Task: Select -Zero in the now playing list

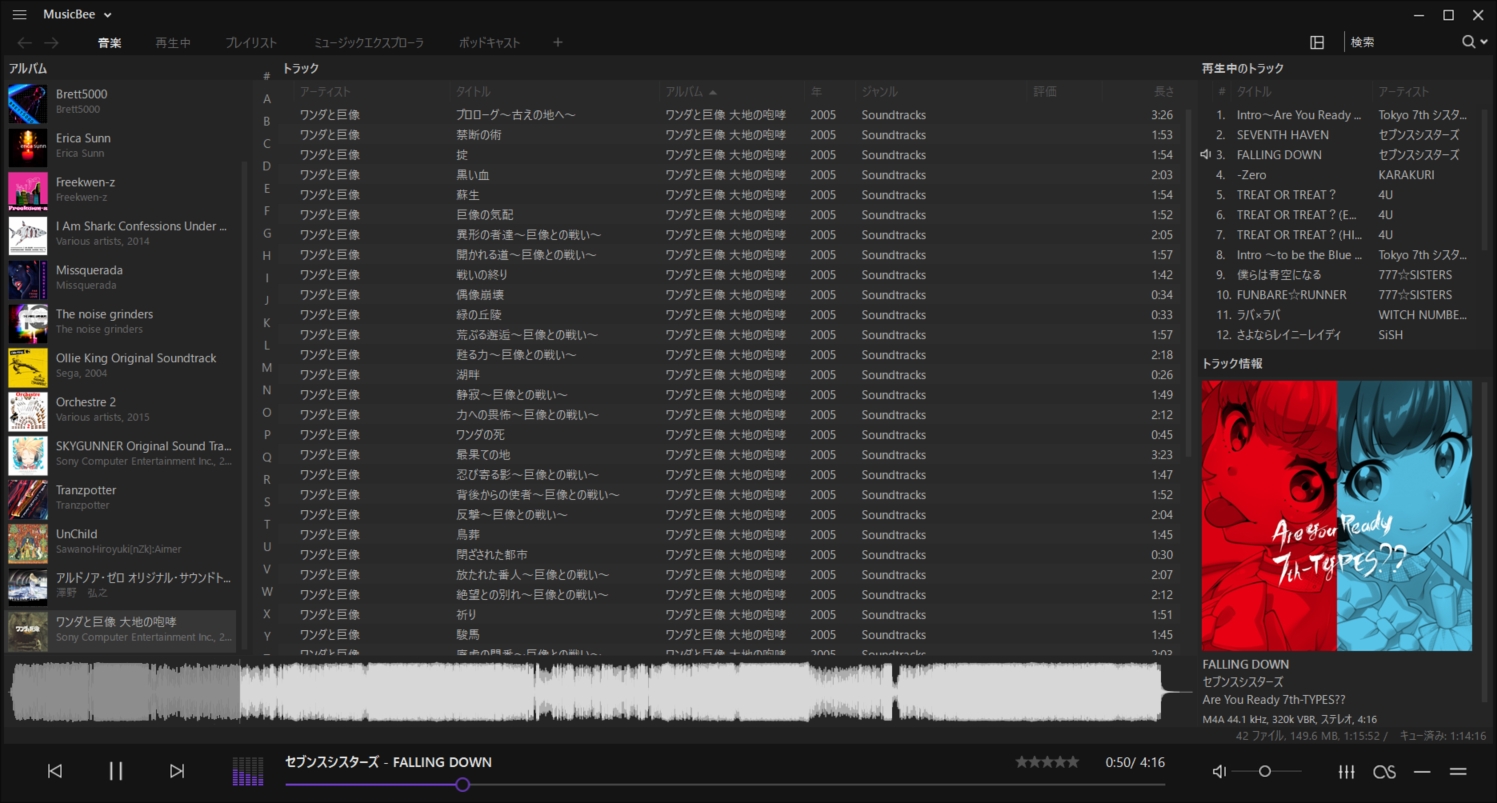Action: point(1251,175)
